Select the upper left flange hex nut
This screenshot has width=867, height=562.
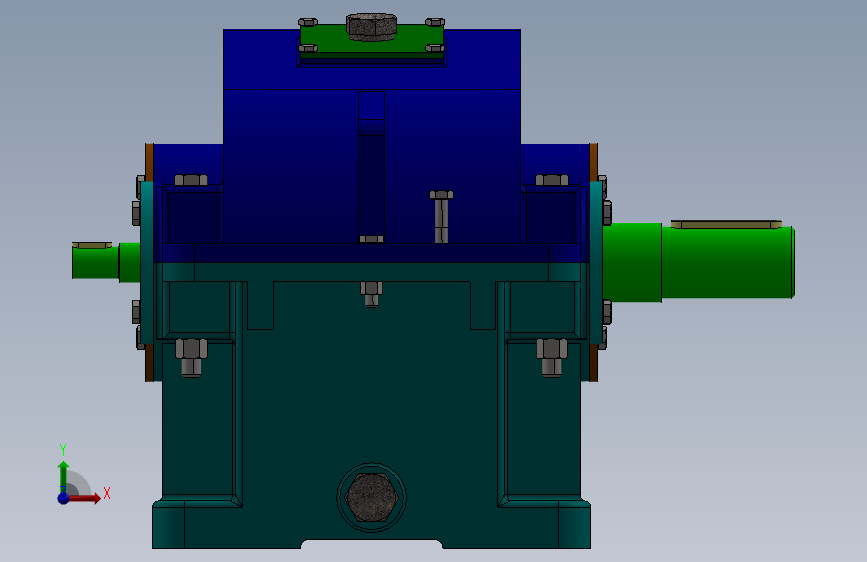191,180
